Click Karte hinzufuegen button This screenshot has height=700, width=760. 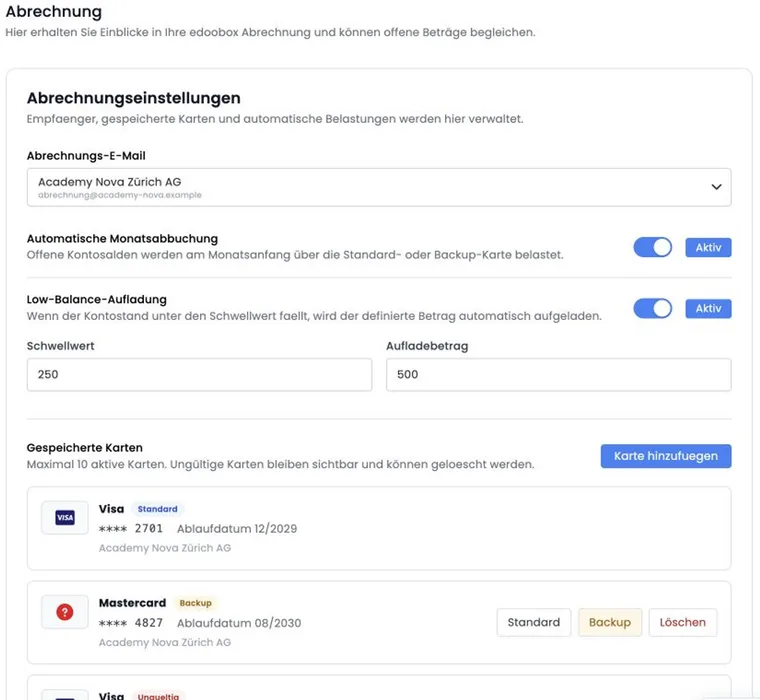(666, 456)
